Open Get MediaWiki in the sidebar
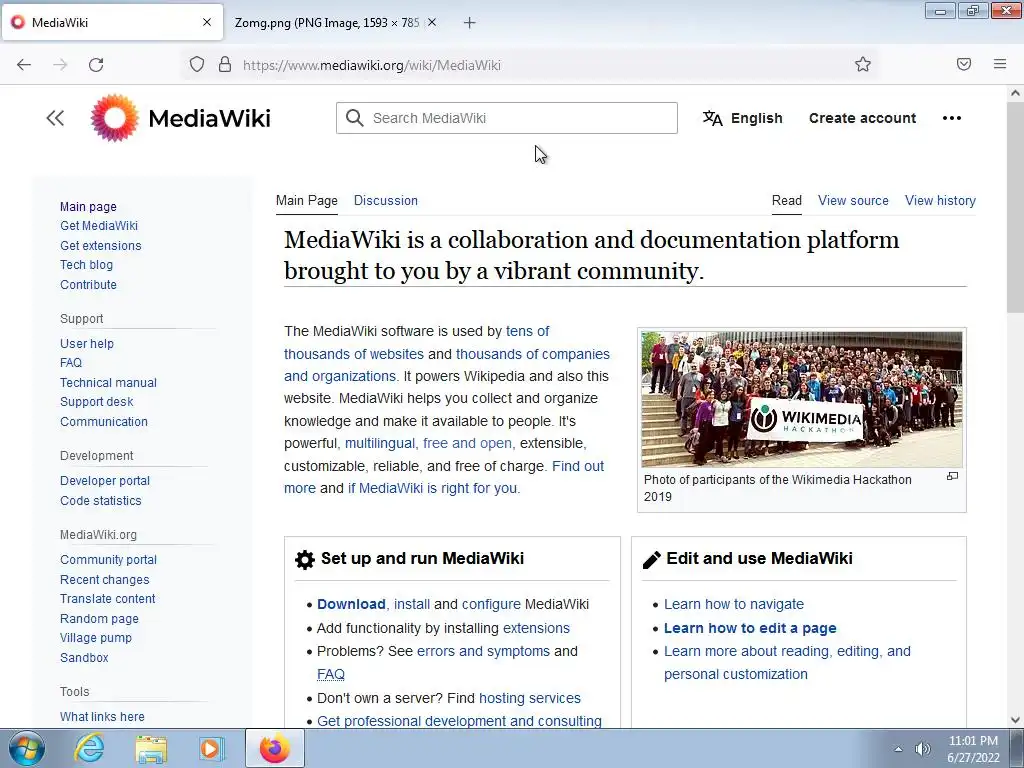The width and height of the screenshot is (1024, 768). pyautogui.click(x=99, y=226)
